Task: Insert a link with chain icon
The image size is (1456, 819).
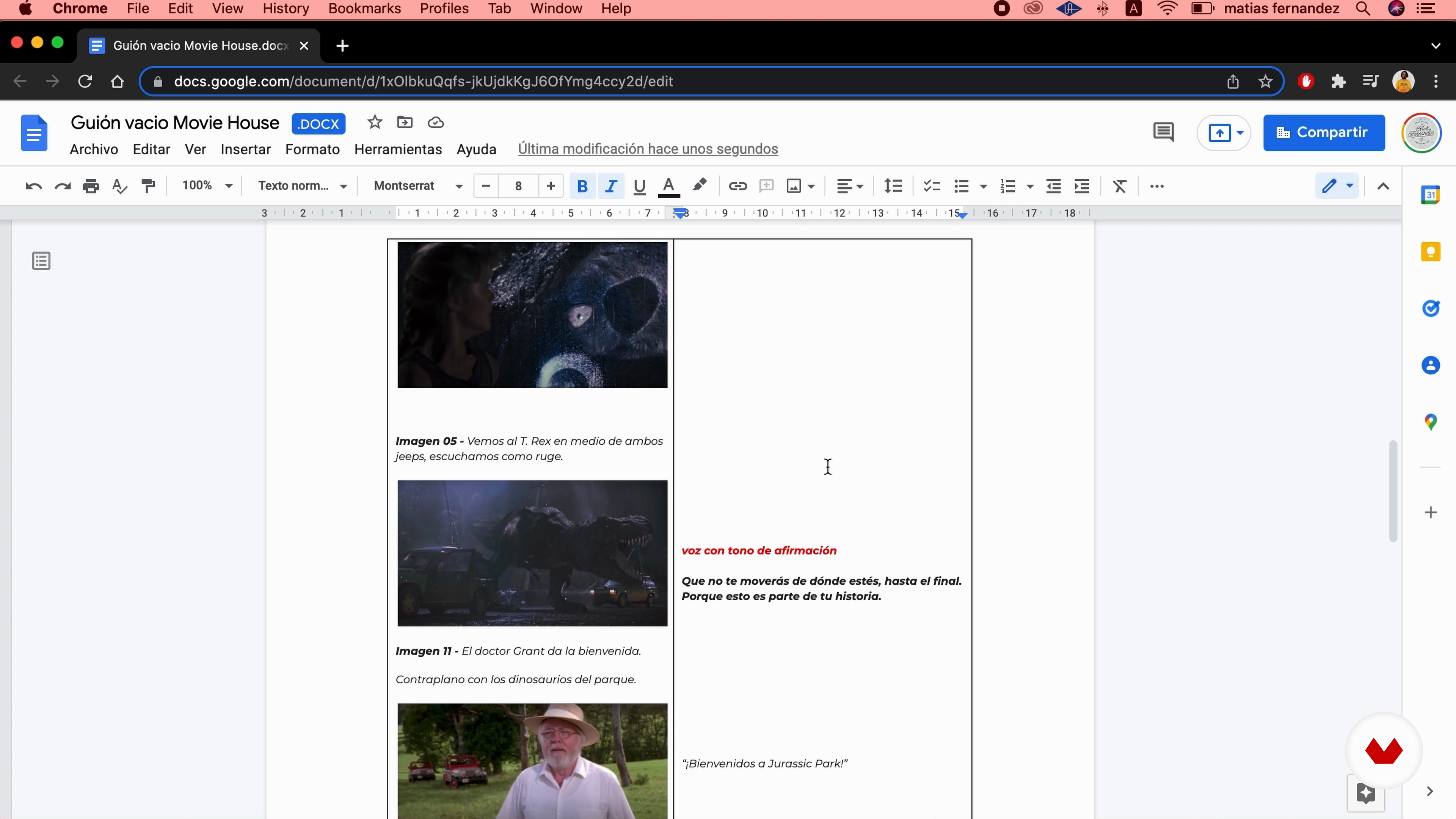Action: pos(737,186)
